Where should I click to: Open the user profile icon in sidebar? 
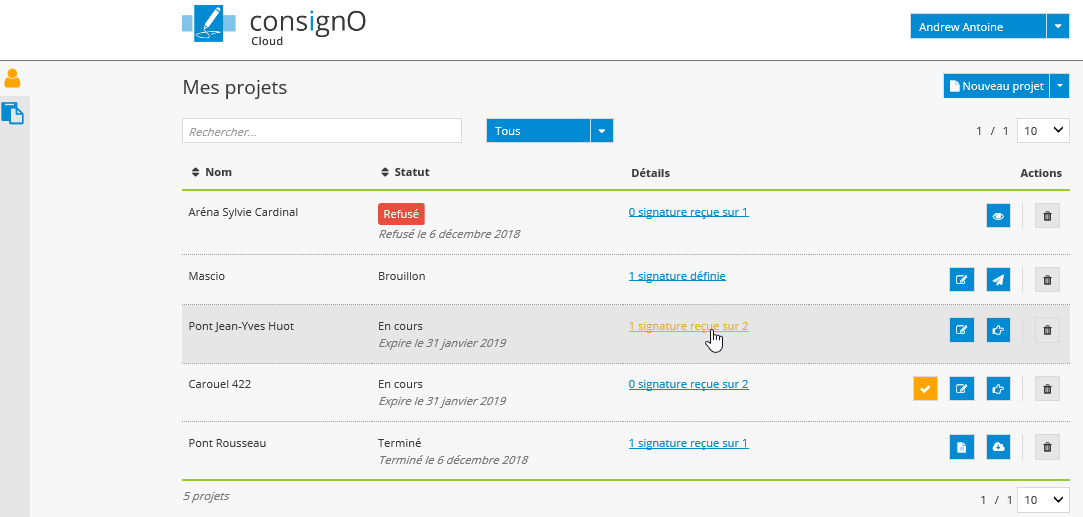click(x=13, y=79)
